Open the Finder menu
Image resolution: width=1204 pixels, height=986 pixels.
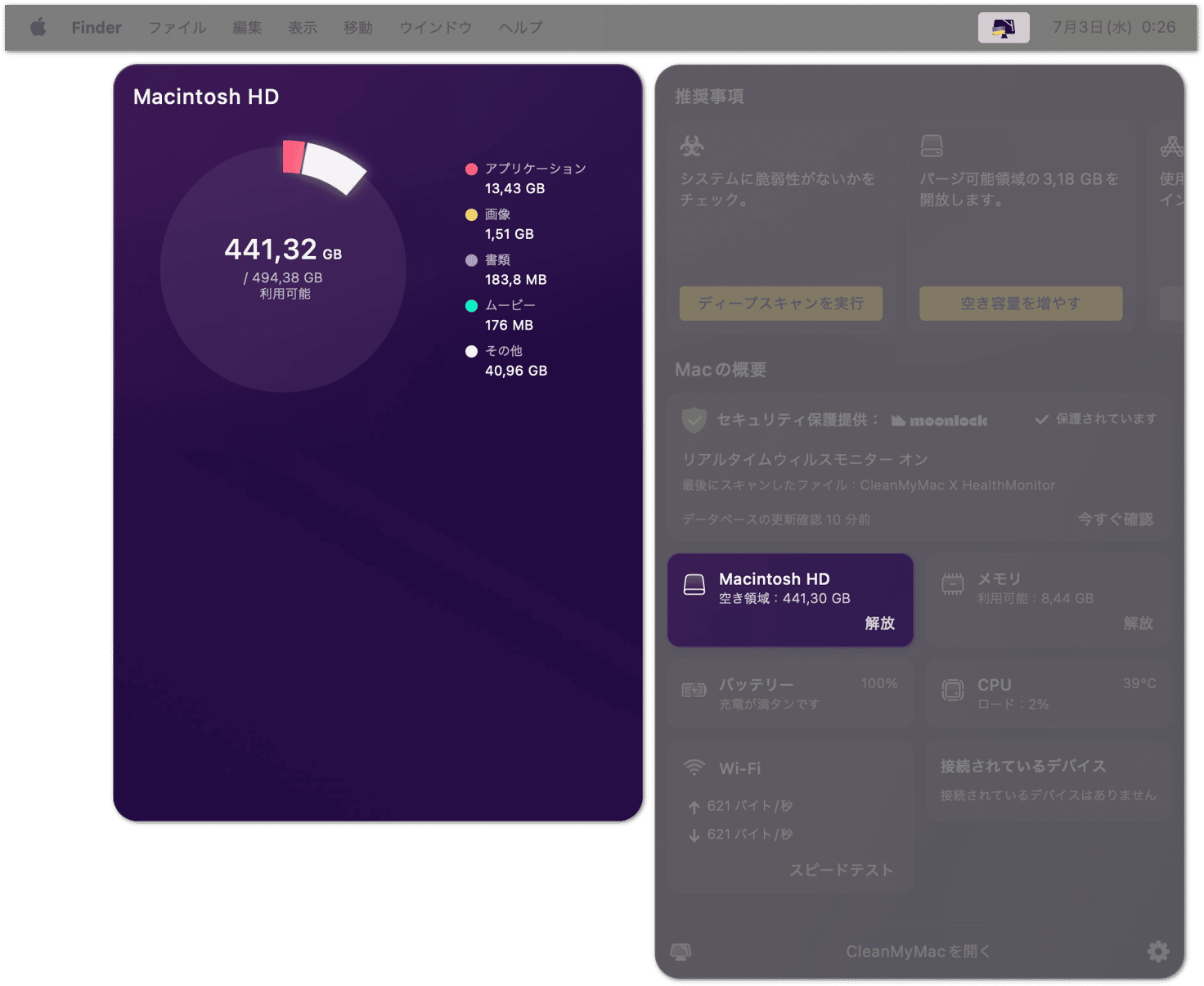click(x=97, y=28)
